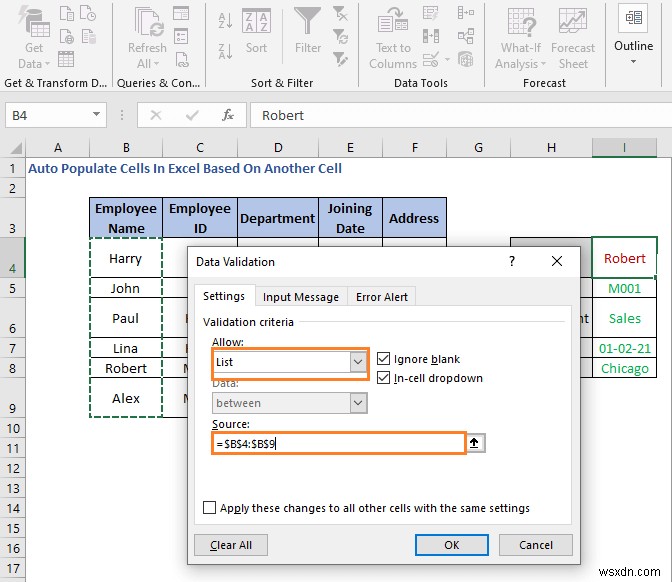Select column A header
Viewport: 672px width, 582px height.
[x=57, y=148]
